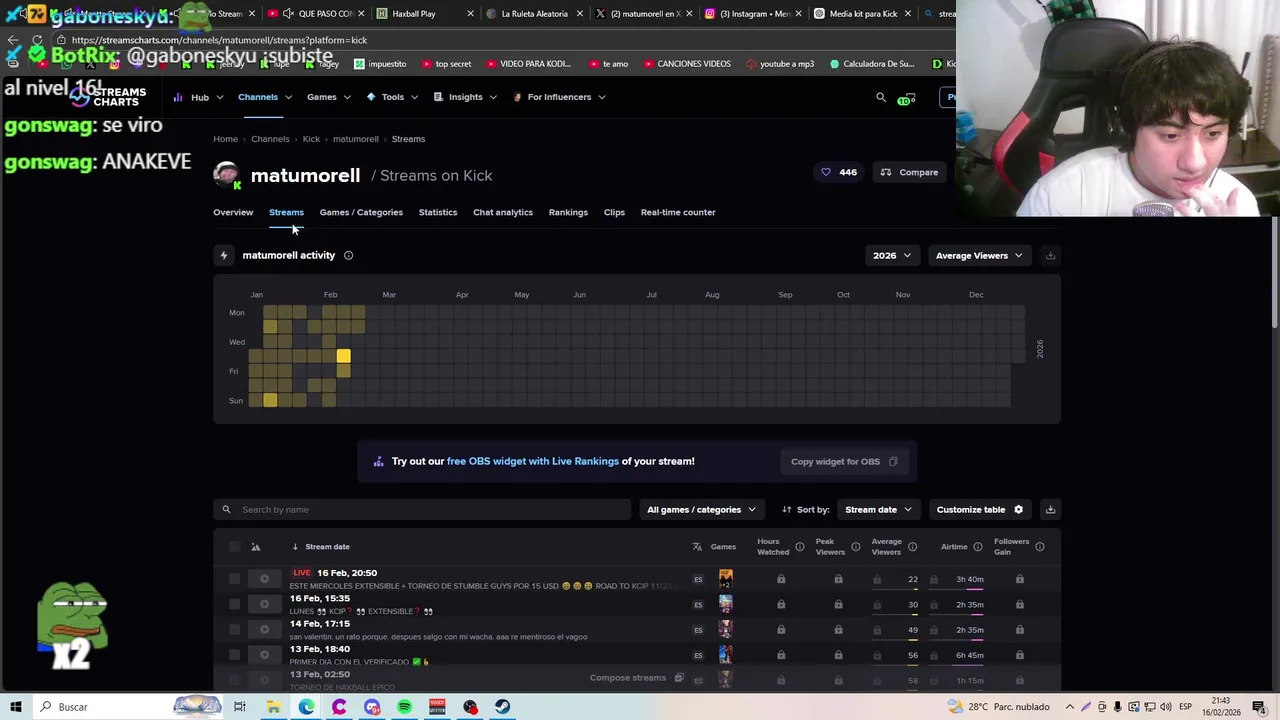Play the 16 Feb, 15:35 stream row
Image resolution: width=1280 pixels, height=720 pixels.
point(264,604)
